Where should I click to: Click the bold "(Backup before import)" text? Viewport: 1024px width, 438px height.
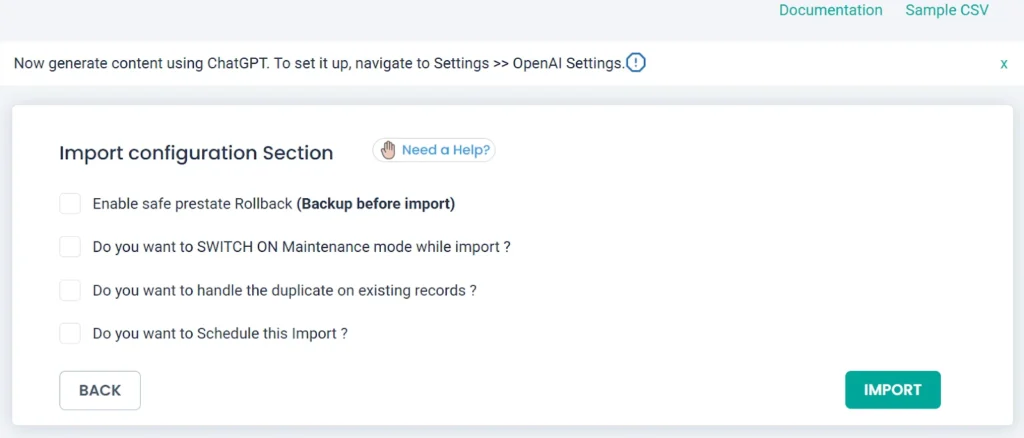click(x=376, y=204)
